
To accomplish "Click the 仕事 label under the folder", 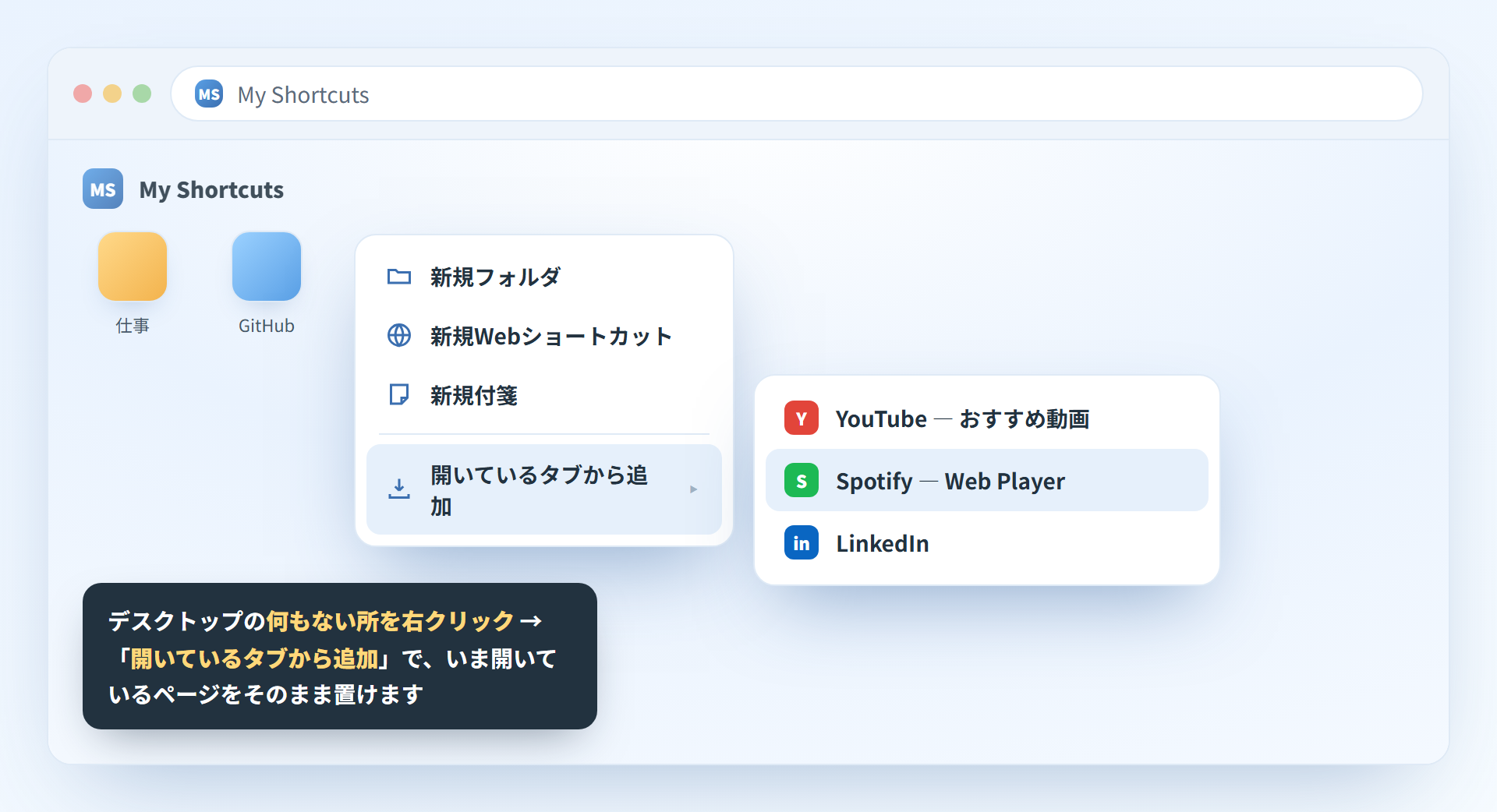I will tap(133, 326).
